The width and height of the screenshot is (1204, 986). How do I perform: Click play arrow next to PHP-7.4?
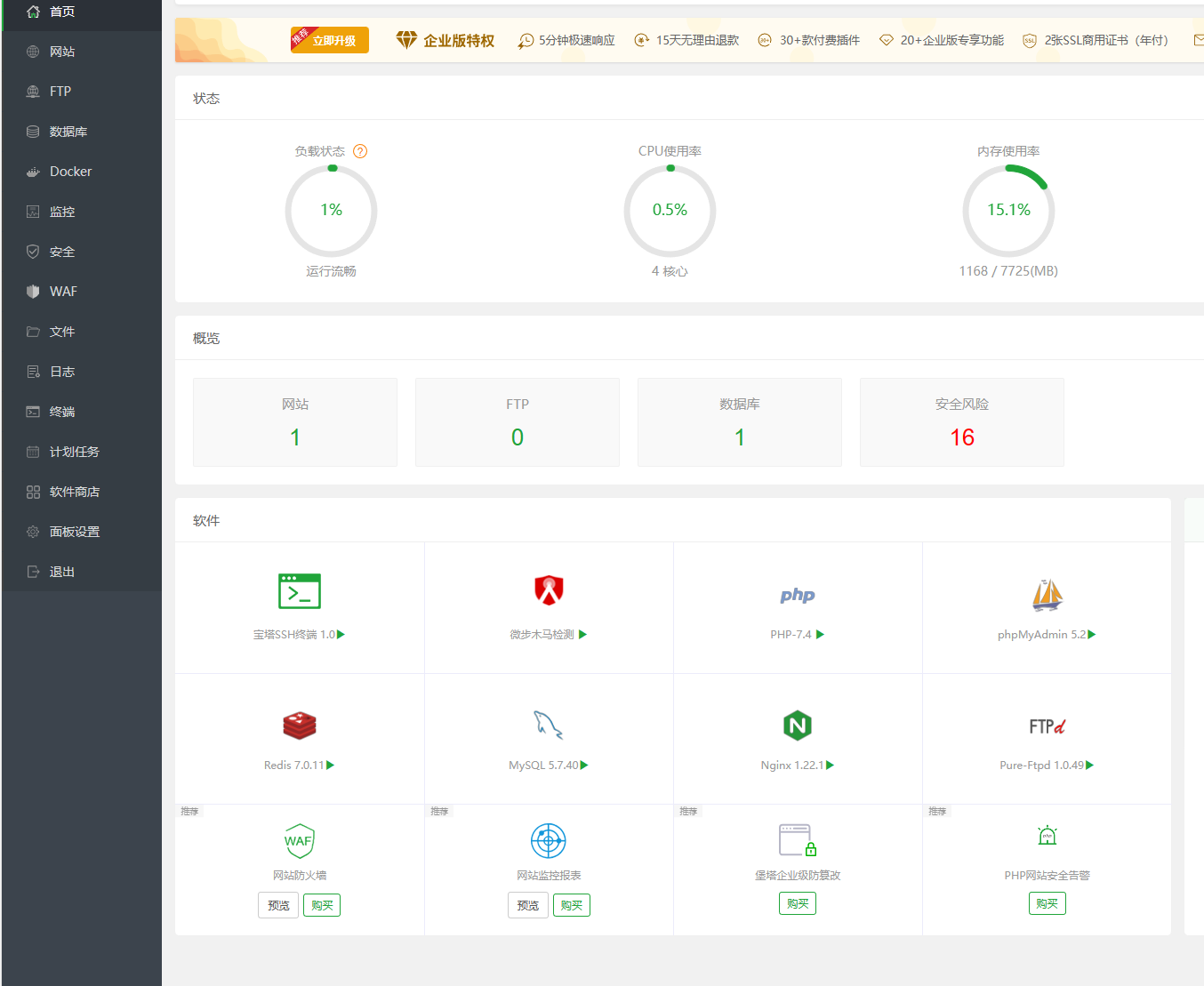point(821,634)
